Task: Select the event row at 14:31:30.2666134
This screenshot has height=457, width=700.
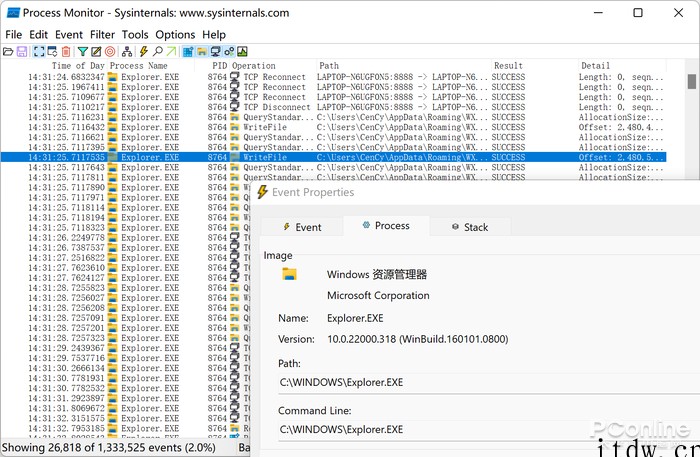Action: tap(125, 368)
